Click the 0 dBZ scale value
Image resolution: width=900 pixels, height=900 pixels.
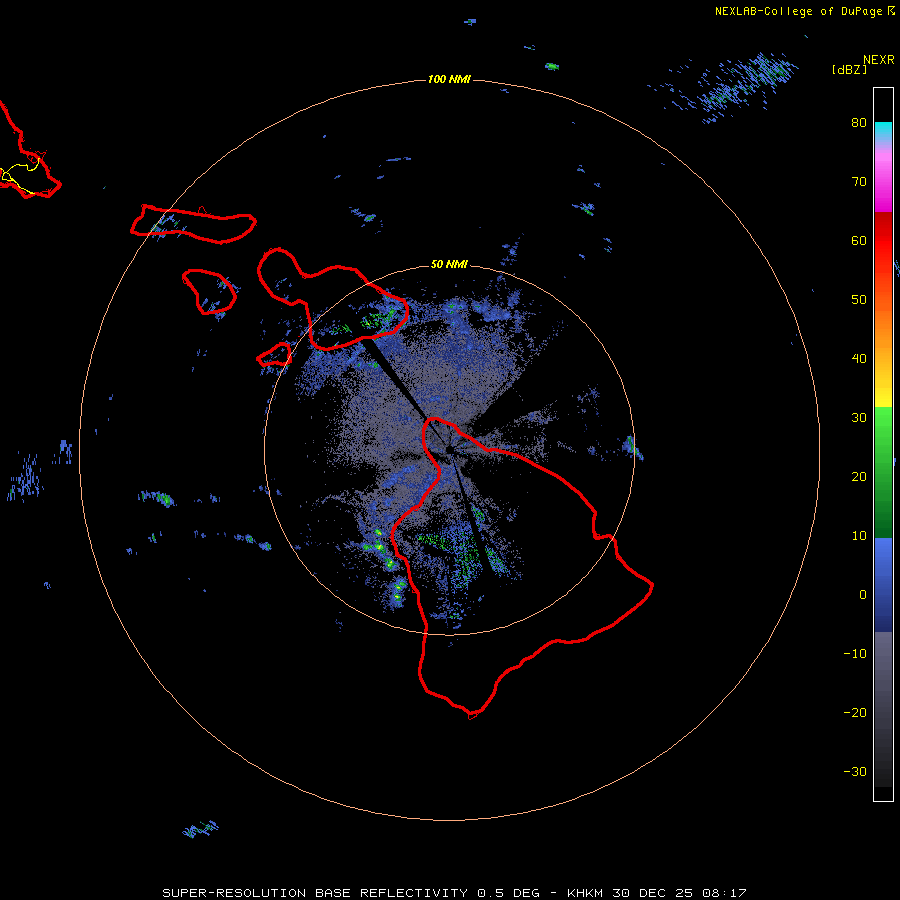pyautogui.click(x=863, y=595)
